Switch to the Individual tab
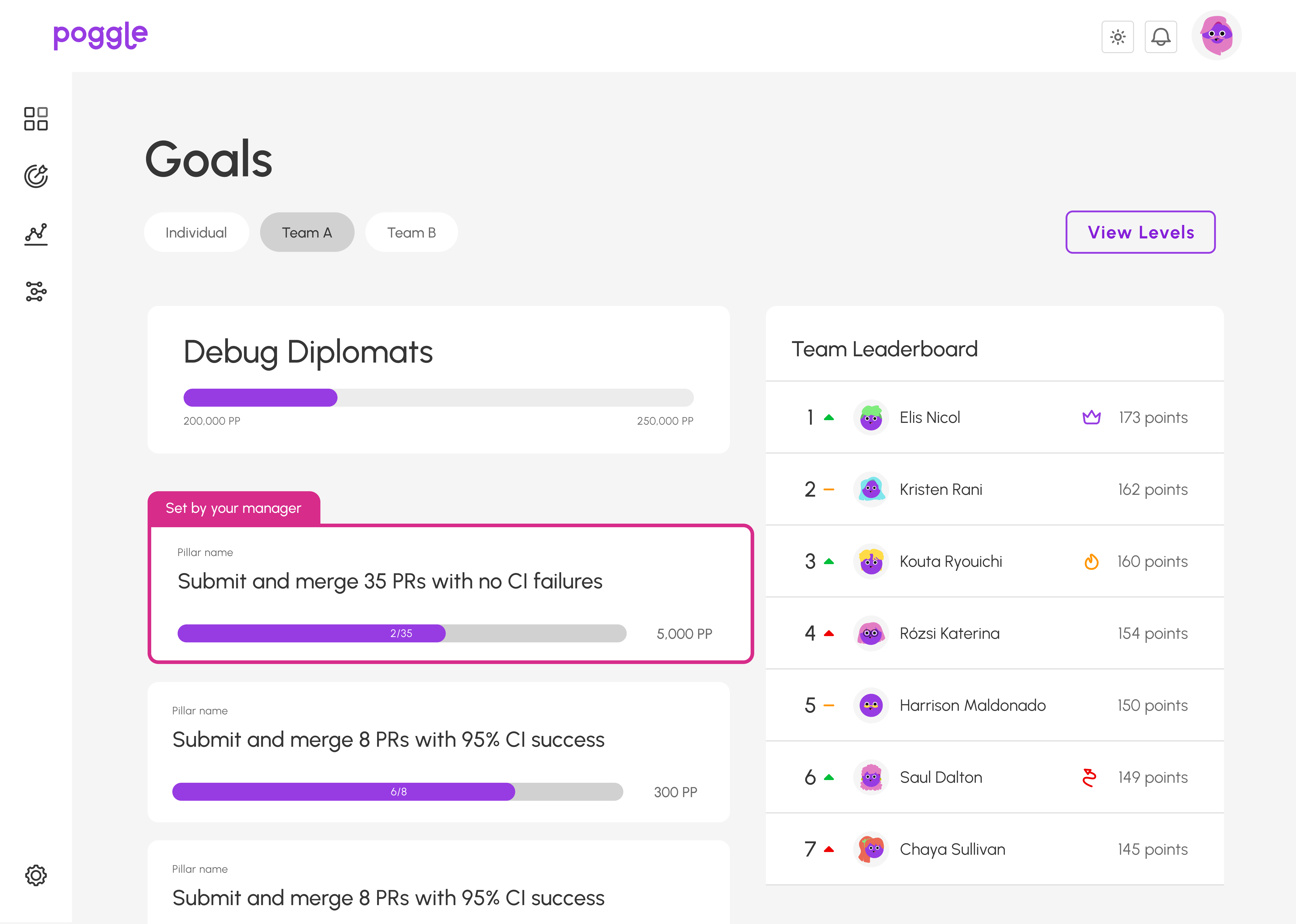Screen dimensions: 1296x924 click(196, 232)
